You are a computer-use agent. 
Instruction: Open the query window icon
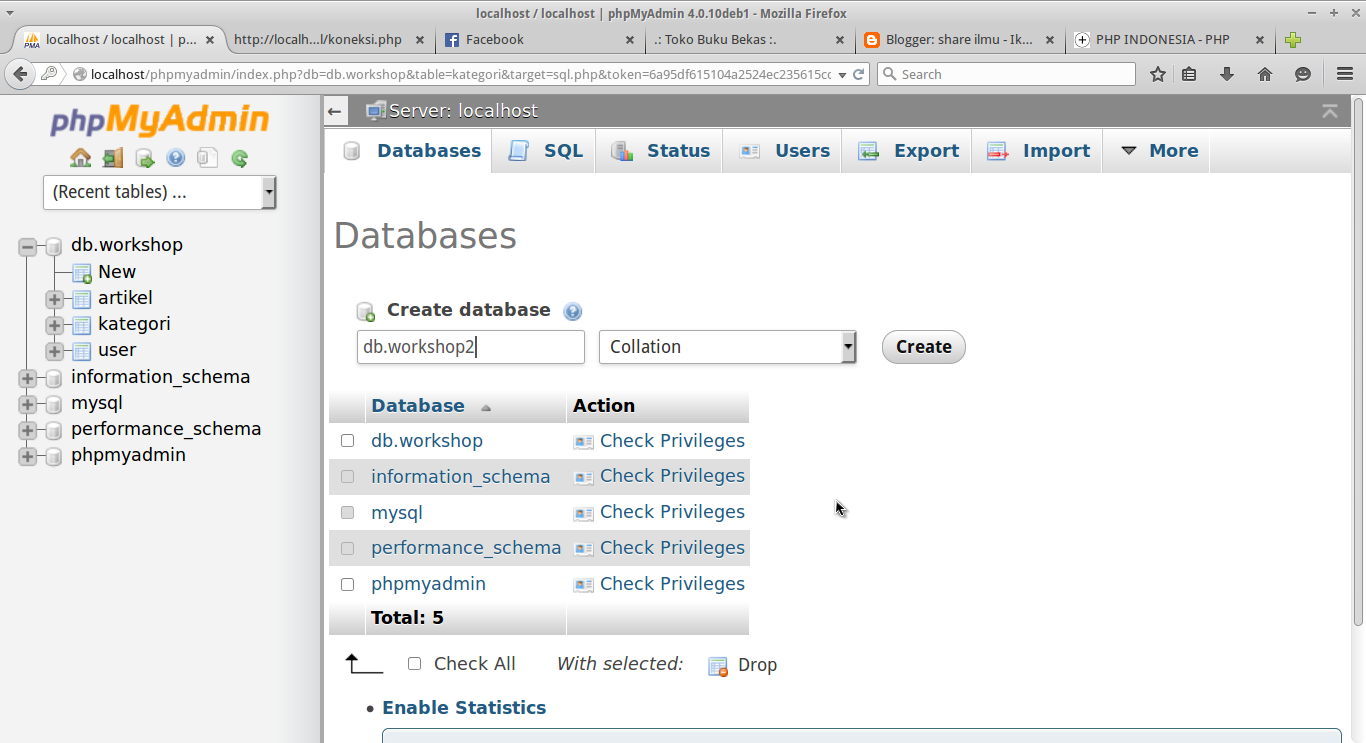pos(145,158)
